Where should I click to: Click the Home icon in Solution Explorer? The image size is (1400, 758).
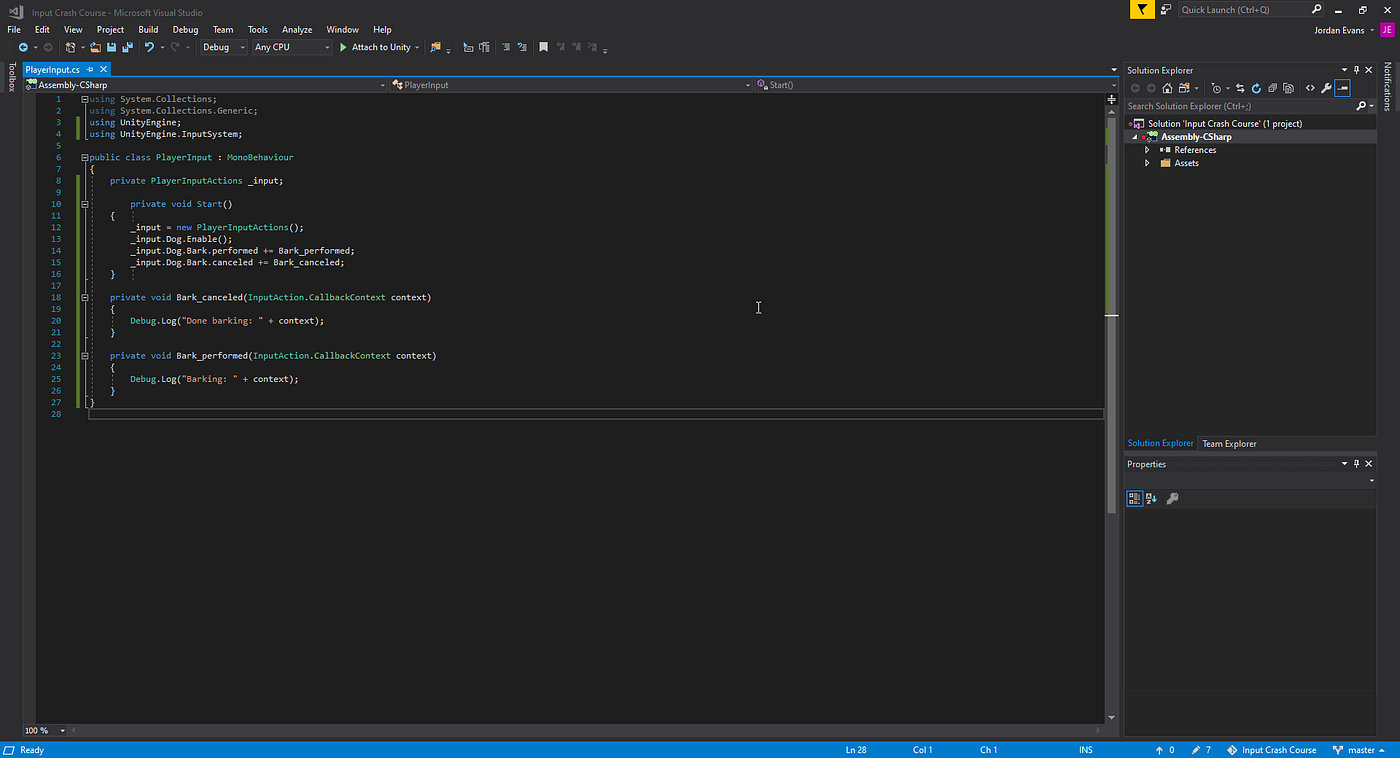1167,88
